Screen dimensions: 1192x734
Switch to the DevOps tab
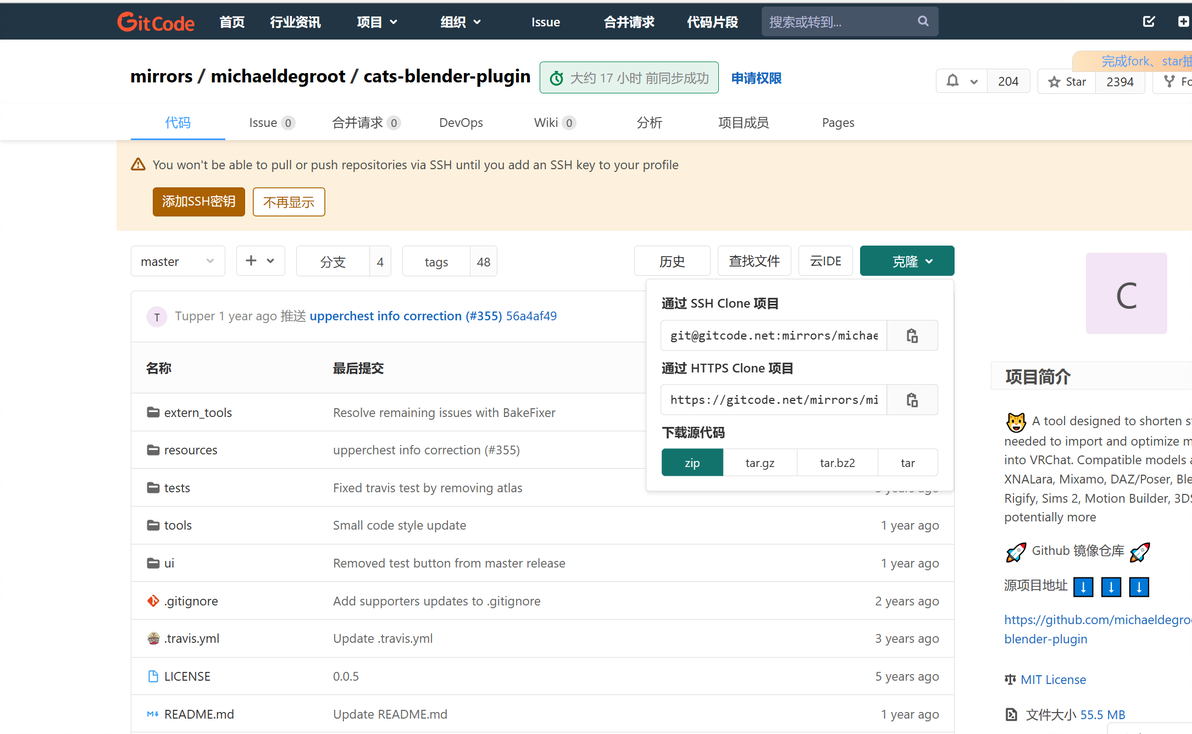pyautogui.click(x=461, y=122)
